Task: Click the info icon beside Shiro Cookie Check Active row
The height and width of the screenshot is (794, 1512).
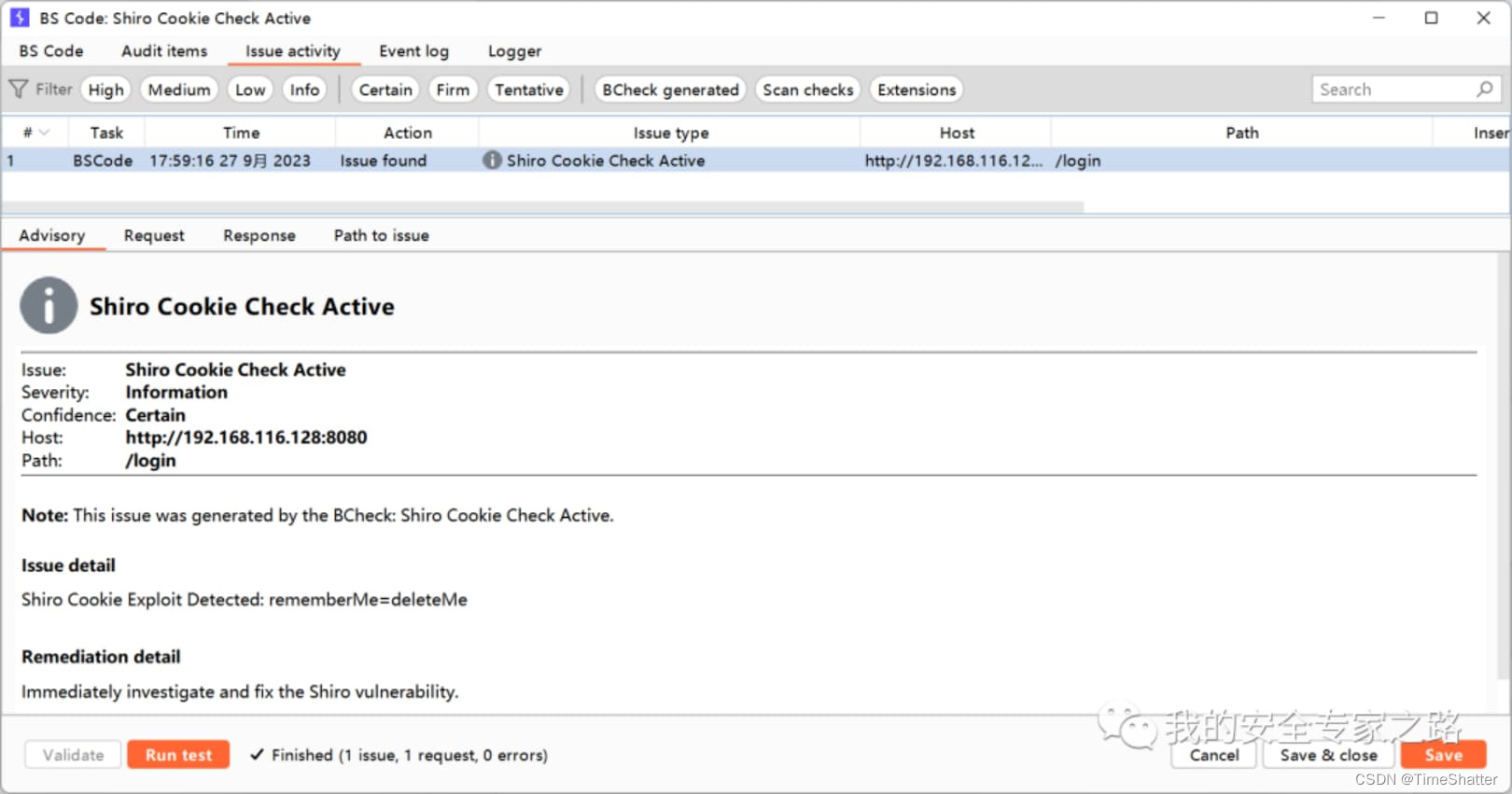Action: [492, 160]
